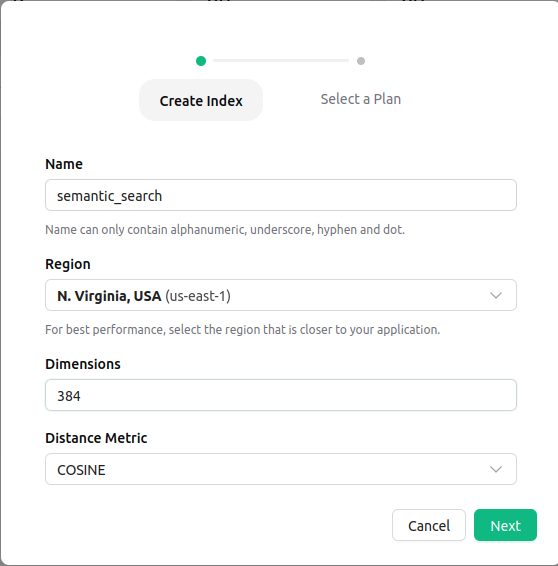This screenshot has height=566, width=558.
Task: Expand the COSINE distance metric dropdown
Action: click(x=281, y=469)
